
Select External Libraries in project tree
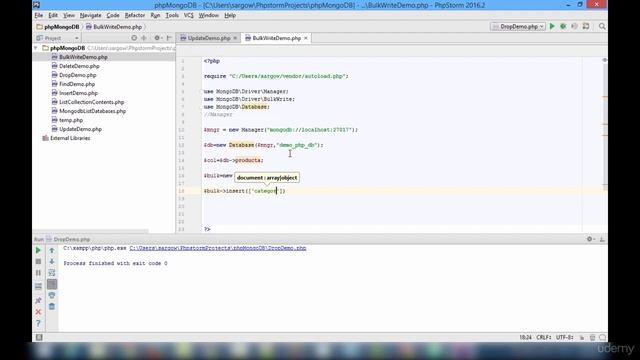[69, 138]
